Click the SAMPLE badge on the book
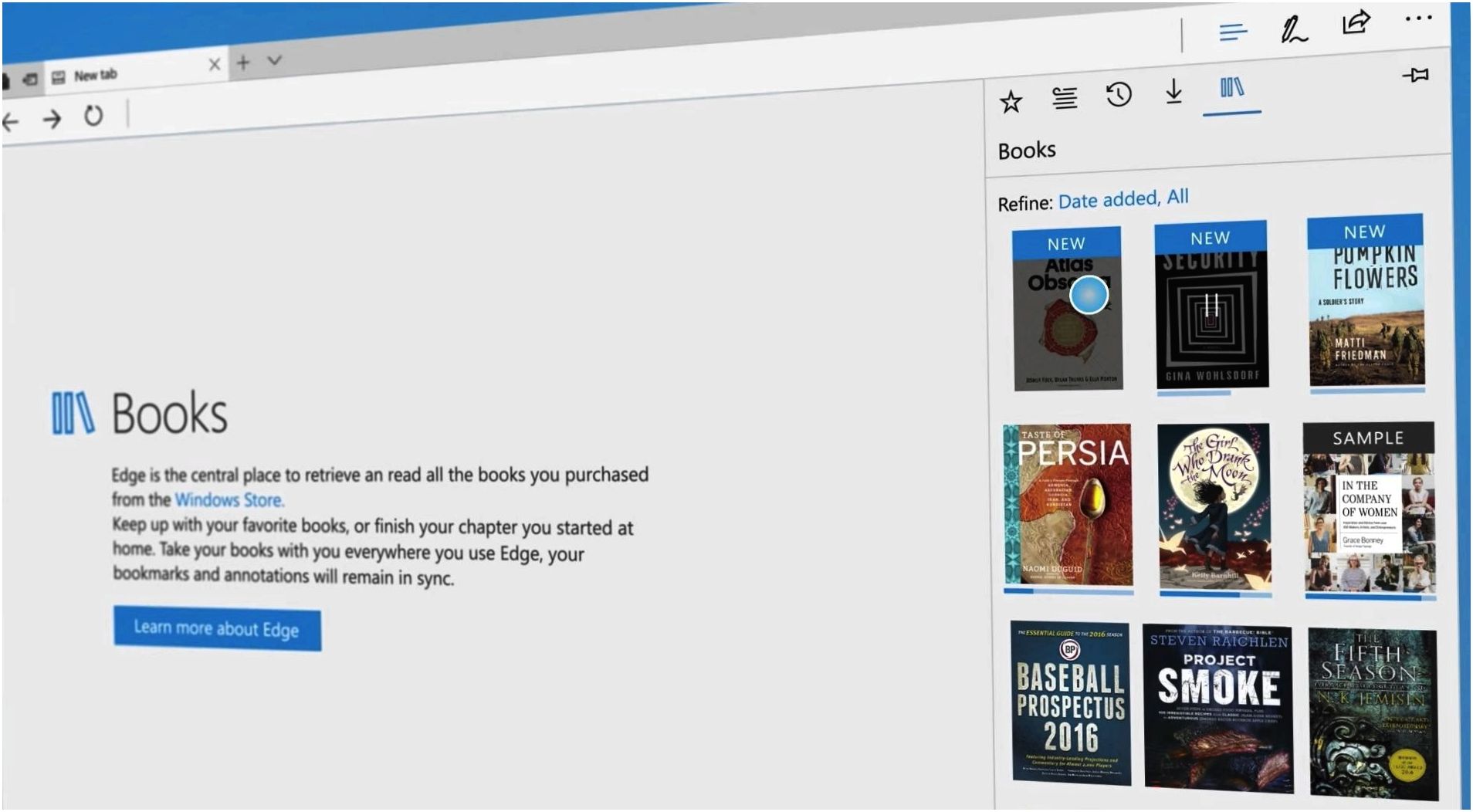The height and width of the screenshot is (812, 1473). click(1369, 438)
